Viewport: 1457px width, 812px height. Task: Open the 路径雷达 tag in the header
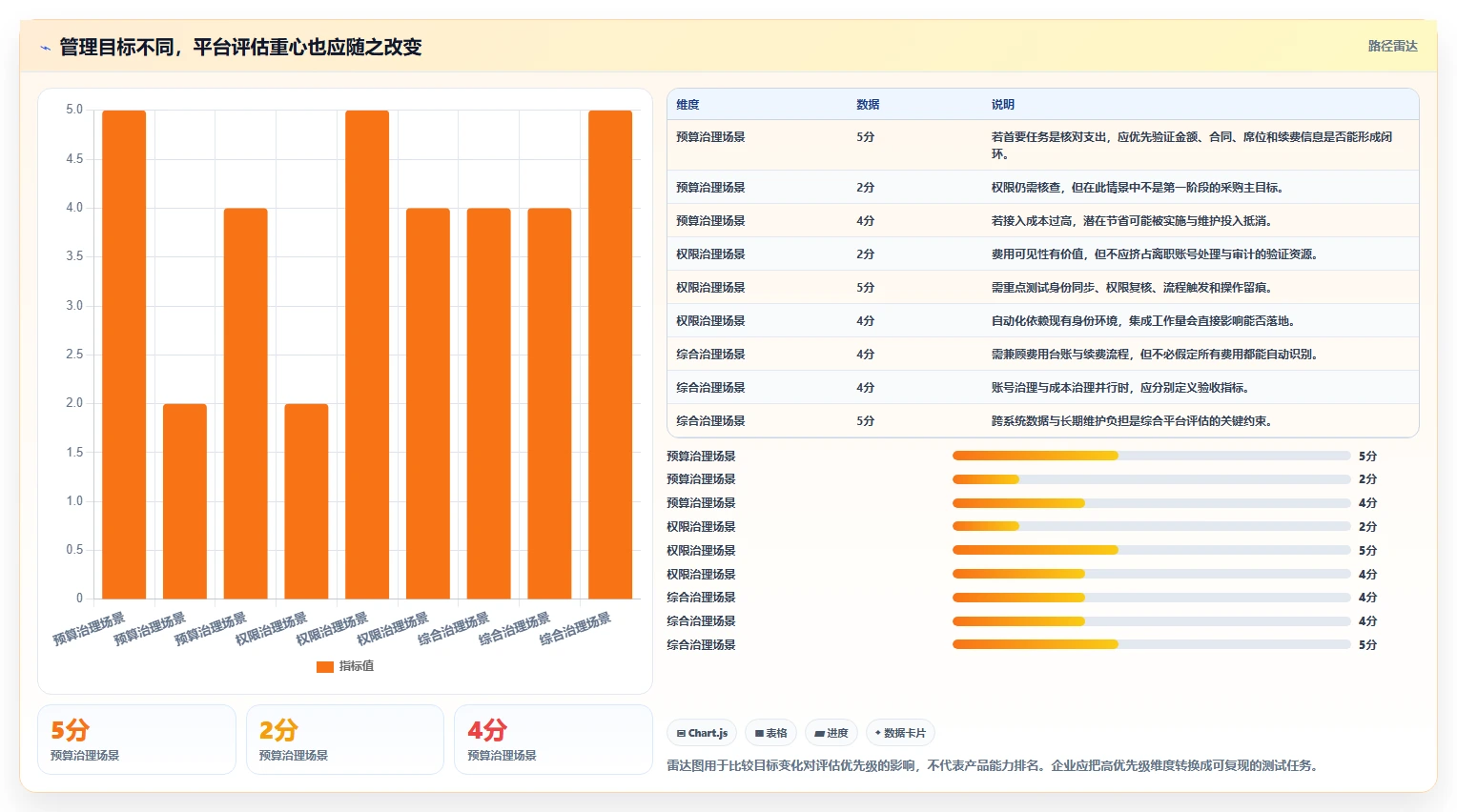[1392, 46]
